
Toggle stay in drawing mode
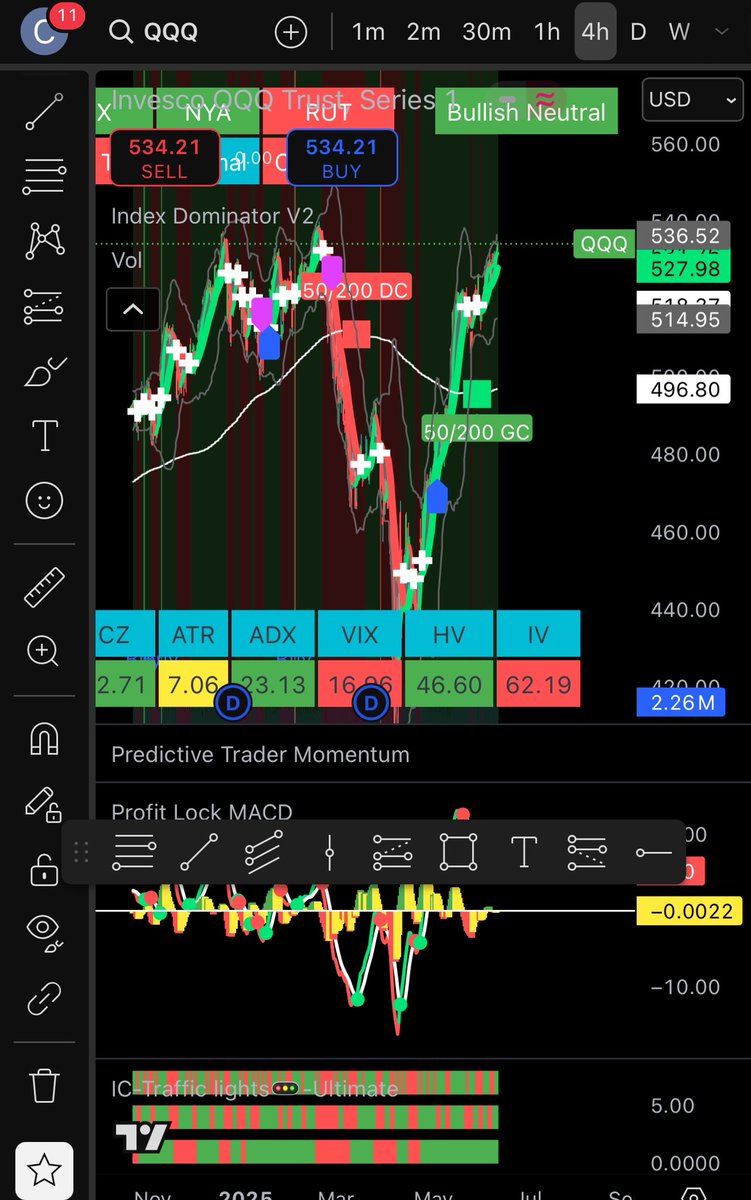tap(44, 804)
